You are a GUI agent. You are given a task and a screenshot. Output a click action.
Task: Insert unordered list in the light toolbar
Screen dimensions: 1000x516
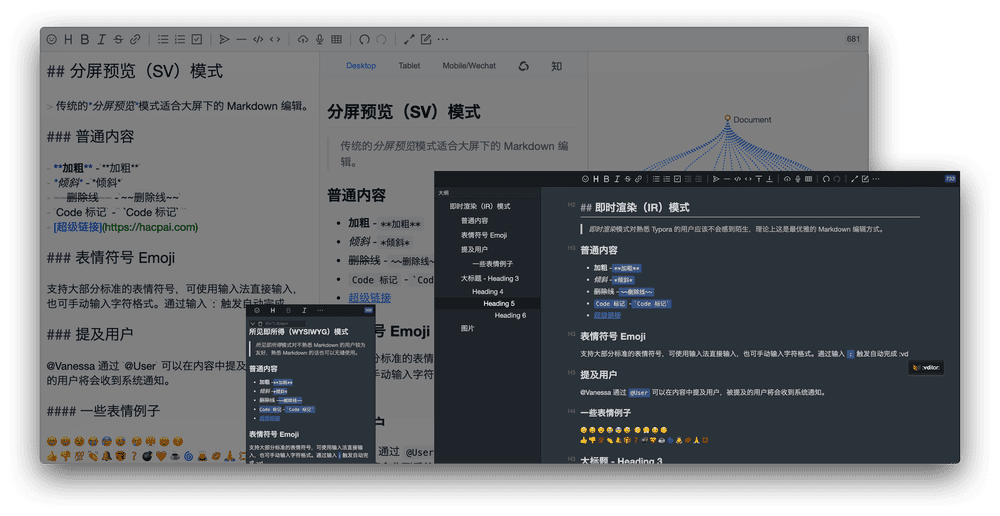(x=163, y=40)
